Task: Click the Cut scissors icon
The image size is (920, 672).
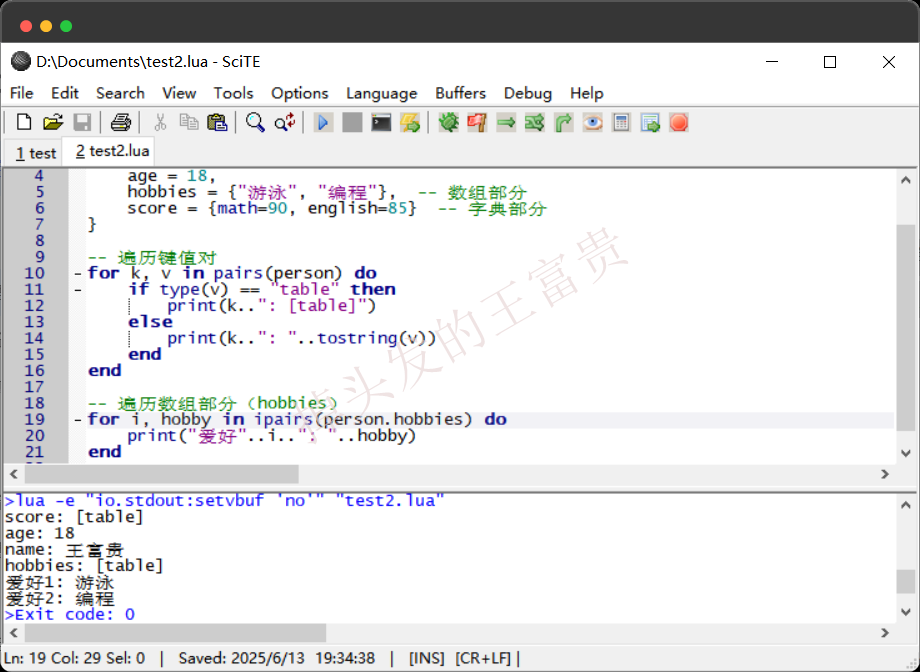Action: [160, 123]
